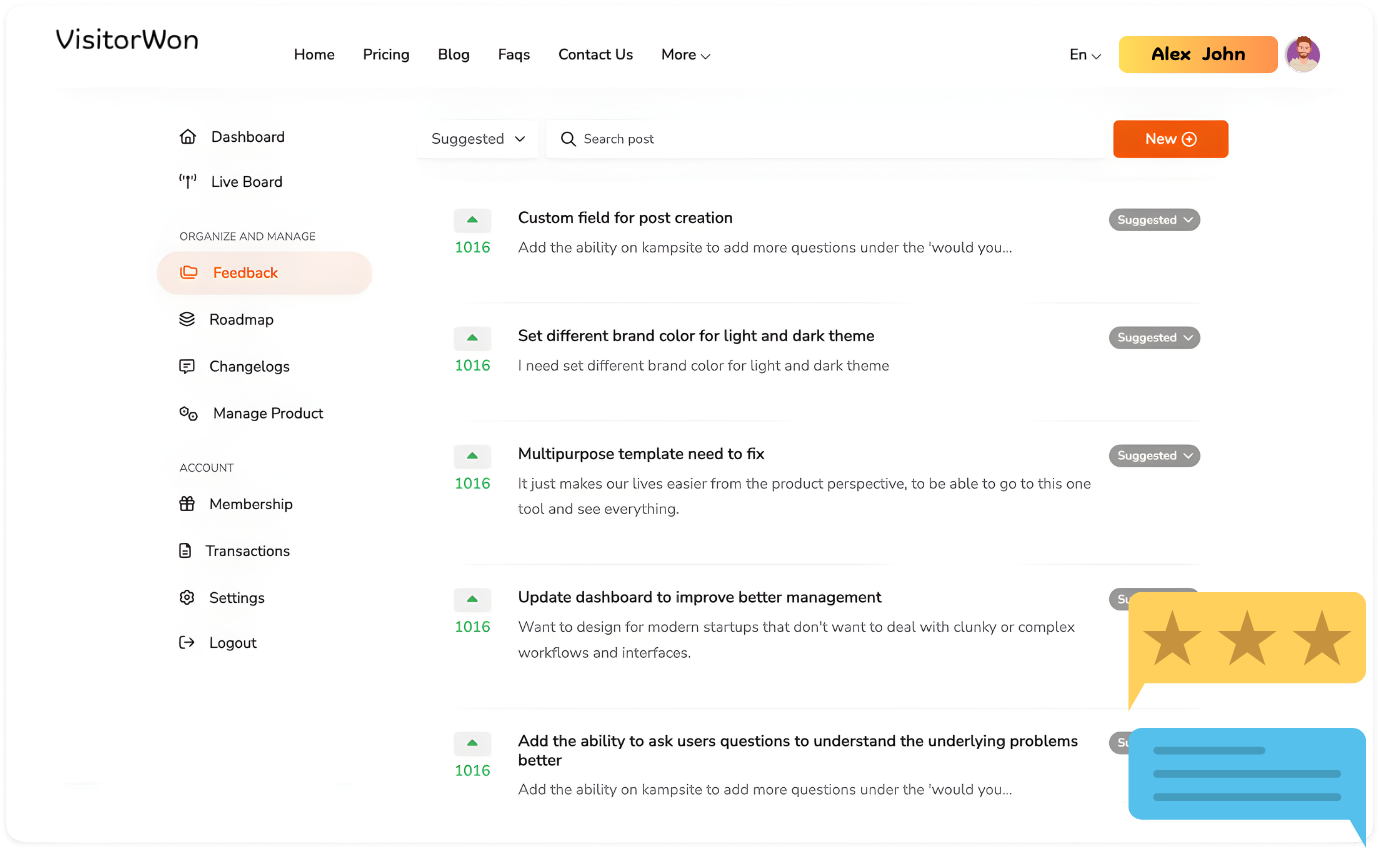Open the Pricing page from top navigation
1380x849 pixels.
386,55
